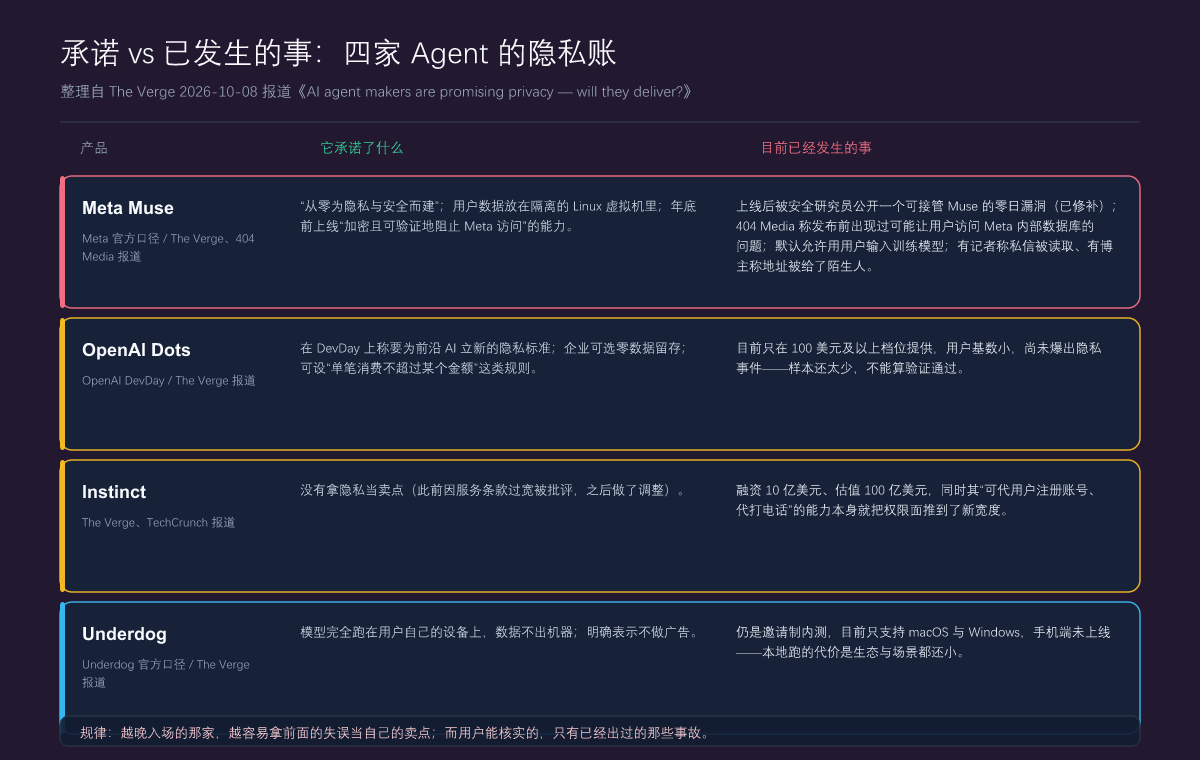Click Underdog promise text about 数据不出机器
1200x760 pixels.
[502, 632]
